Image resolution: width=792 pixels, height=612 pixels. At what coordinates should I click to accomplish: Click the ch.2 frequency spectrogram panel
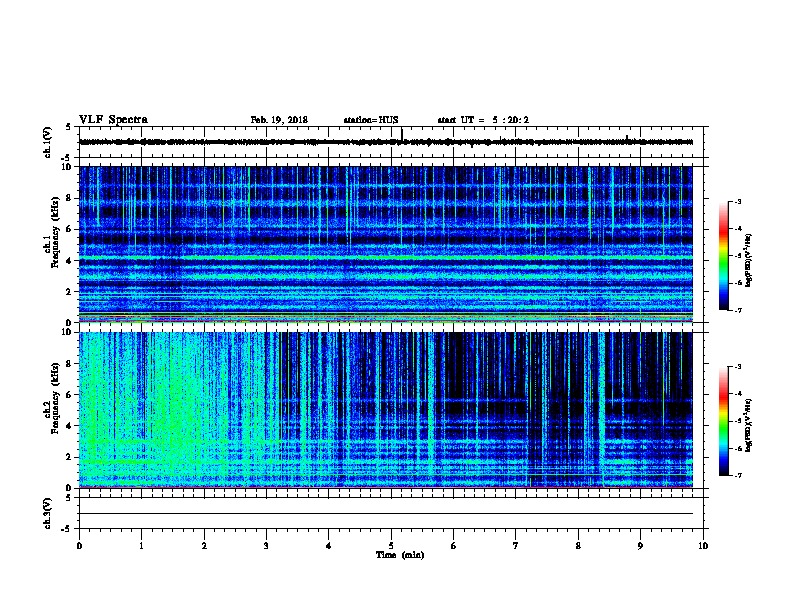point(386,410)
